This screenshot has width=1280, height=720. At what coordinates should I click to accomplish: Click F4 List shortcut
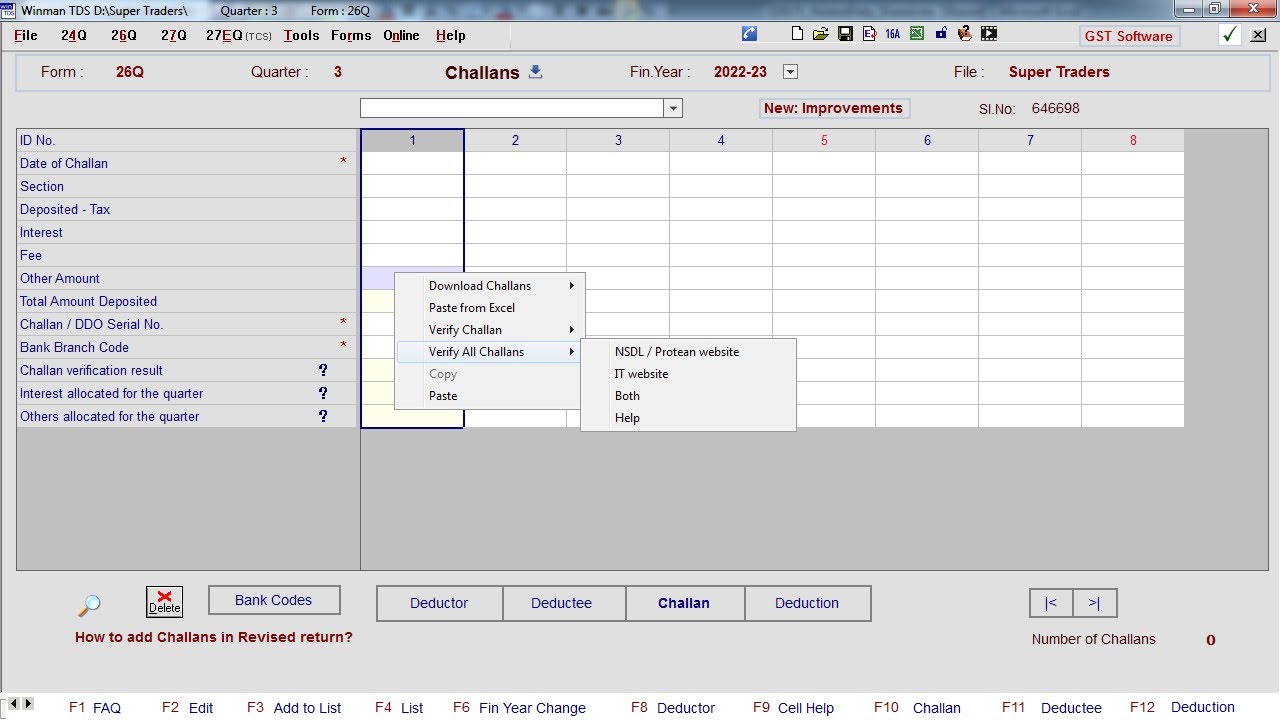tap(399, 707)
